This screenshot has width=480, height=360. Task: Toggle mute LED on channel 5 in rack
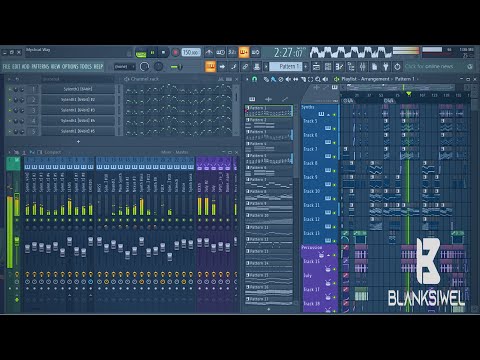10,131
